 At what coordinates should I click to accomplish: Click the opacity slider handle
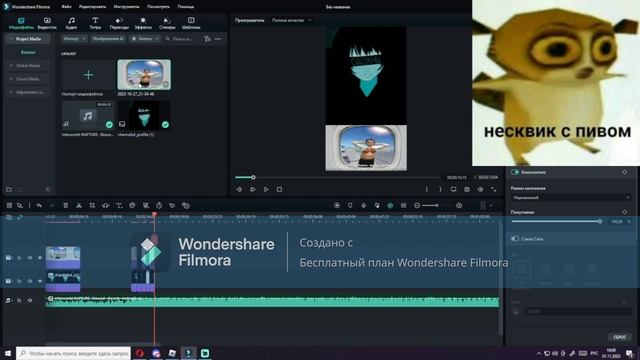click(600, 221)
